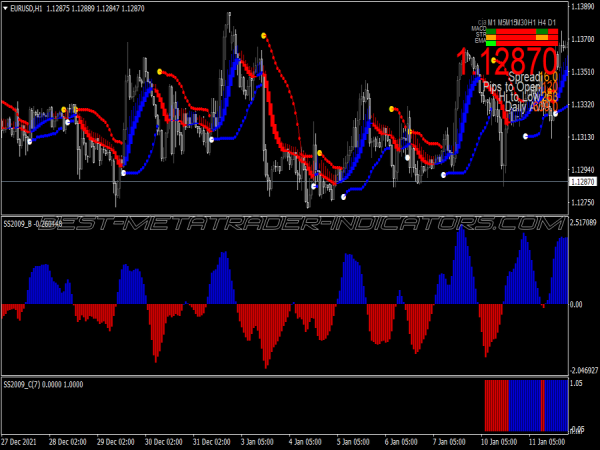Select the SS2009_B indicator label
Image resolution: width=600 pixels, height=450 pixels.
point(18,224)
